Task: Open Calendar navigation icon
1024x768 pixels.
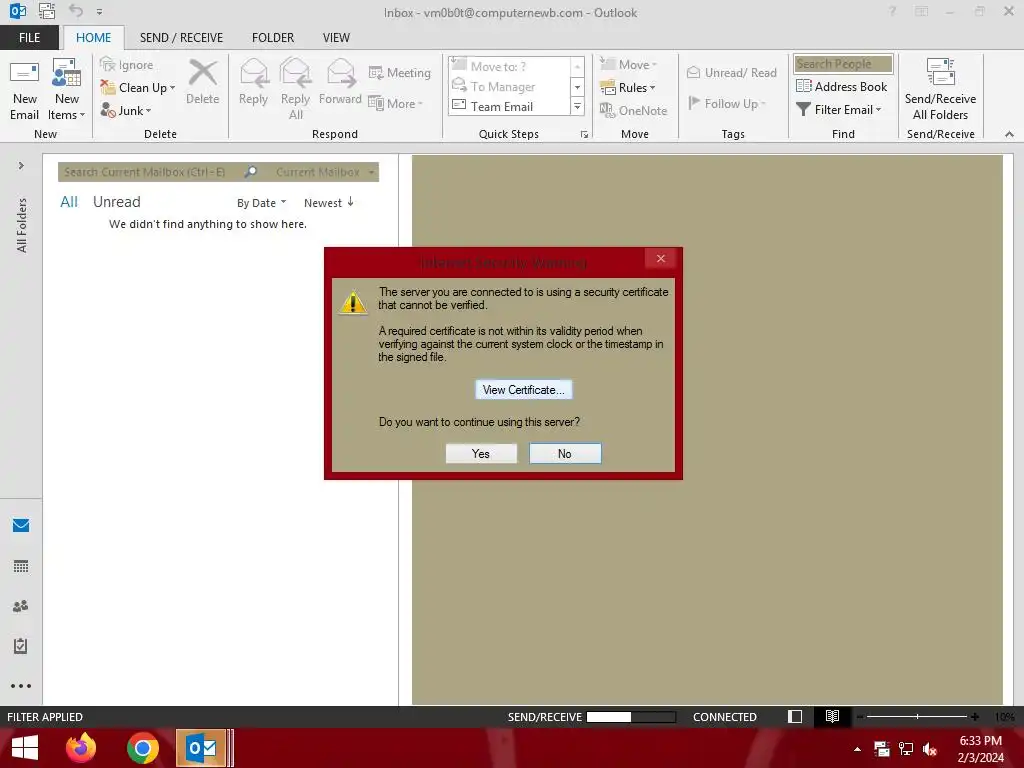Action: 21,566
